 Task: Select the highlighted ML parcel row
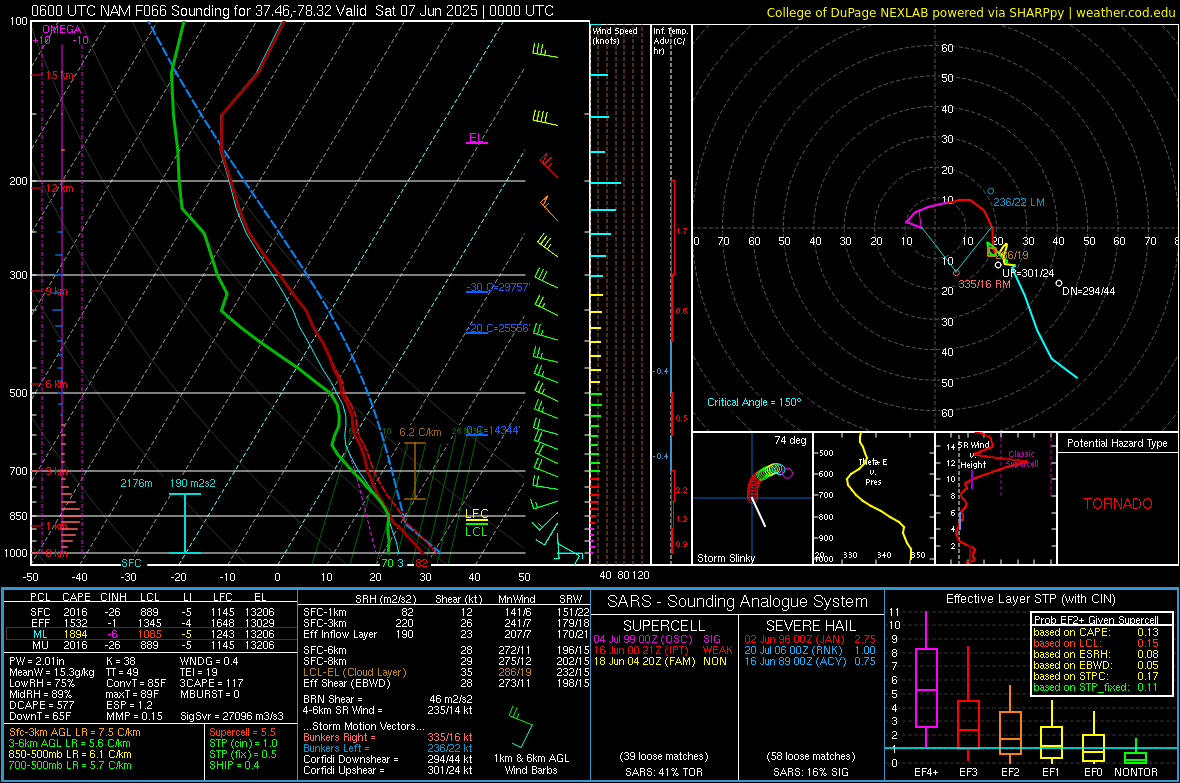click(x=150, y=634)
